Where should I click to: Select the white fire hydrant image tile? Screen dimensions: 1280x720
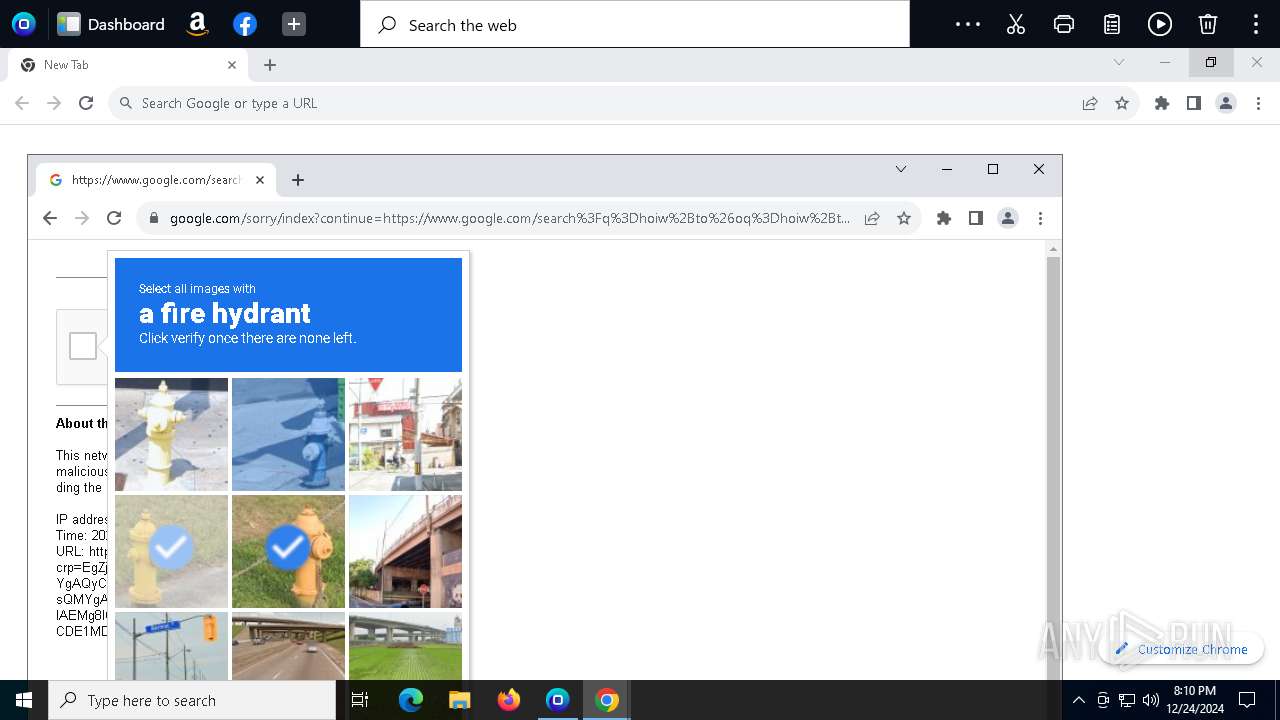171,434
